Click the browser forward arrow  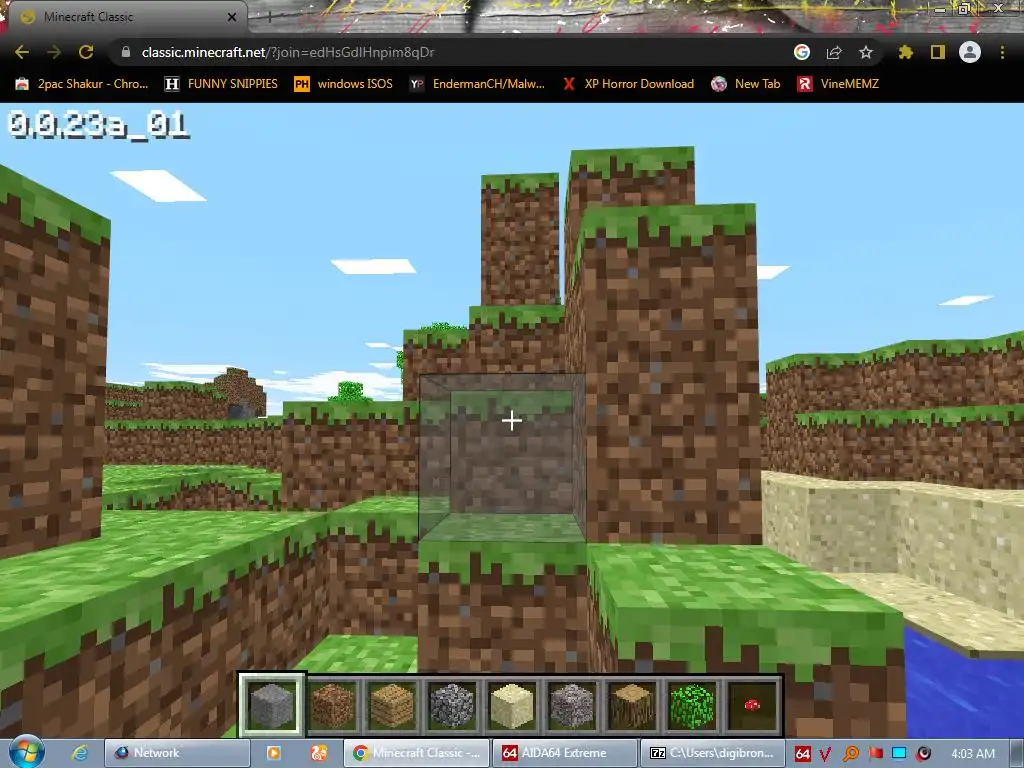tap(54, 52)
